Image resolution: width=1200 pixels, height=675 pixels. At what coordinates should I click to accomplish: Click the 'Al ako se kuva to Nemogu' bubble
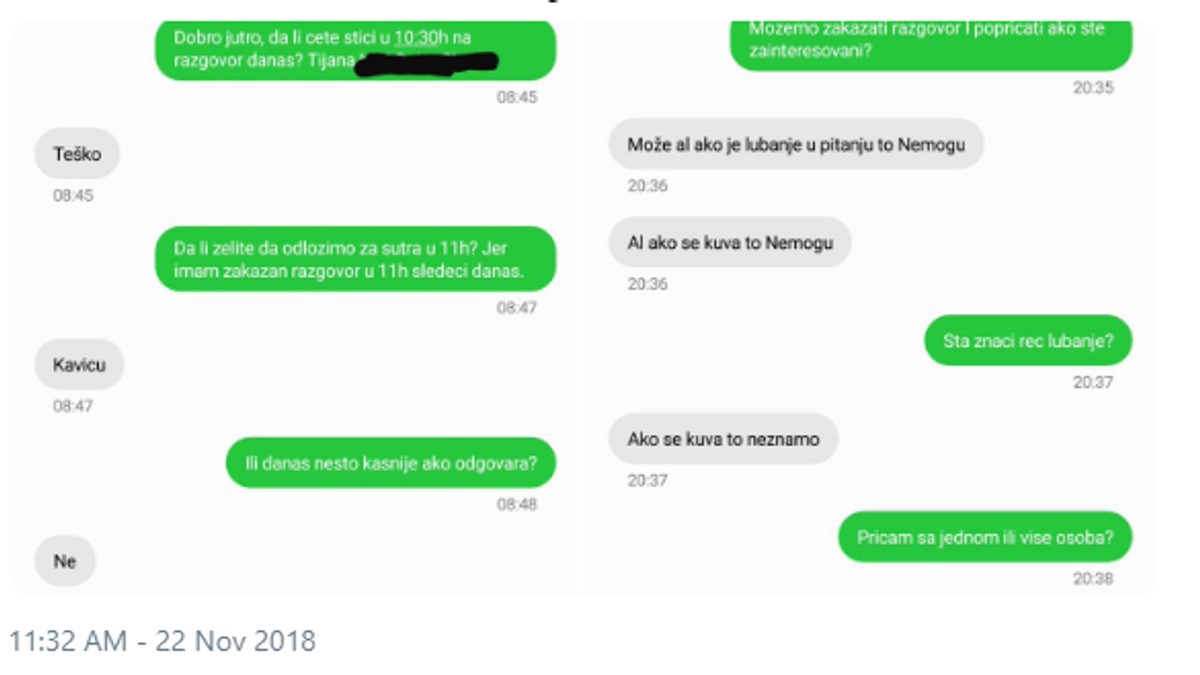coord(730,243)
